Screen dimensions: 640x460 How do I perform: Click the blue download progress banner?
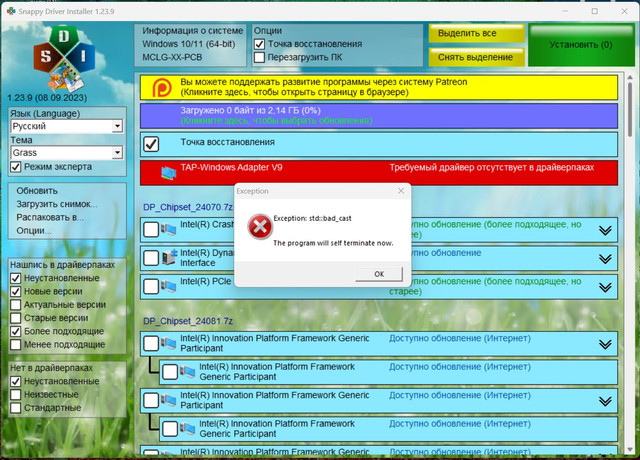click(x=379, y=116)
